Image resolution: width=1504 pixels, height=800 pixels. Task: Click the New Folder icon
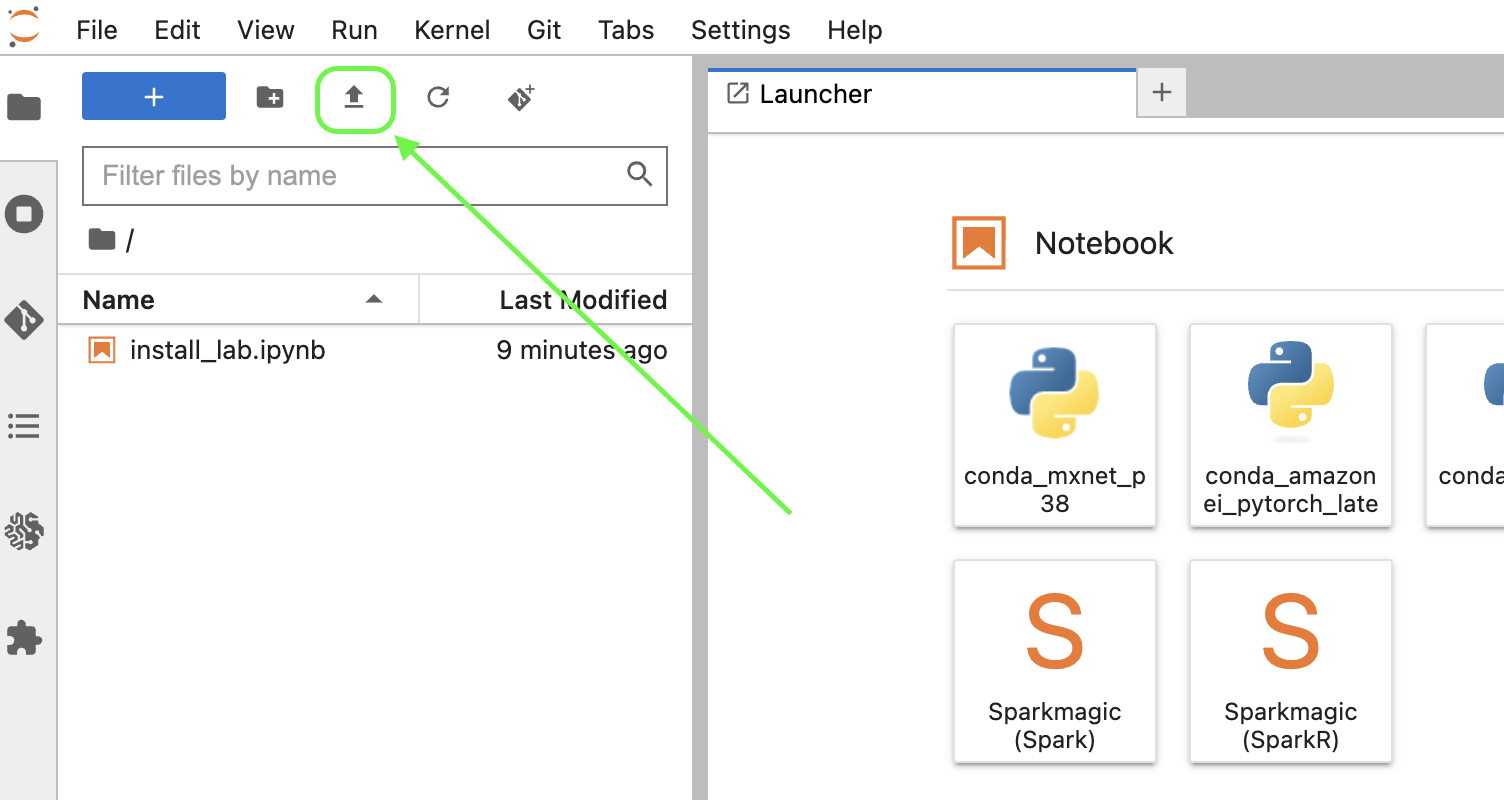click(270, 97)
